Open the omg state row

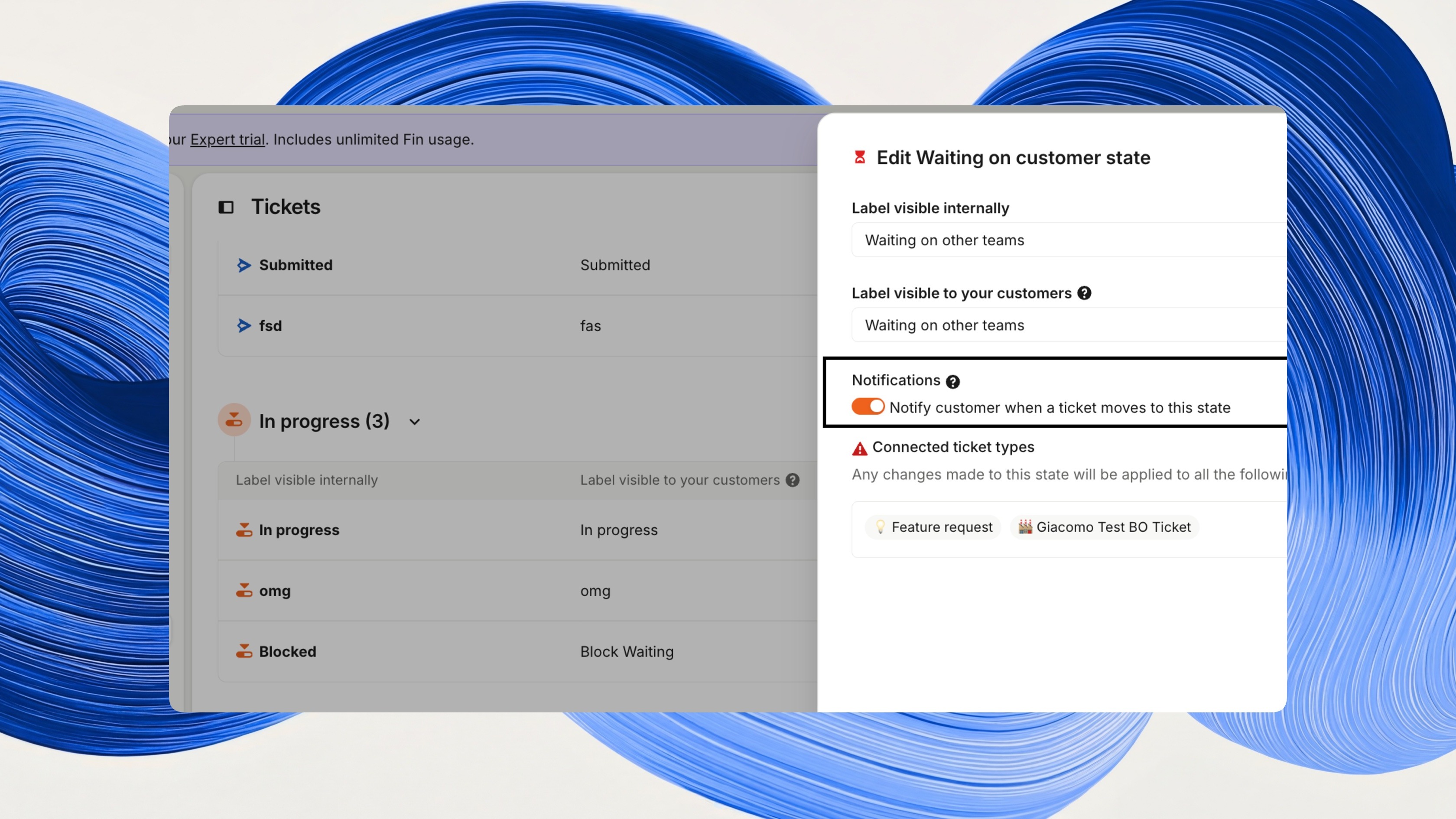517,590
